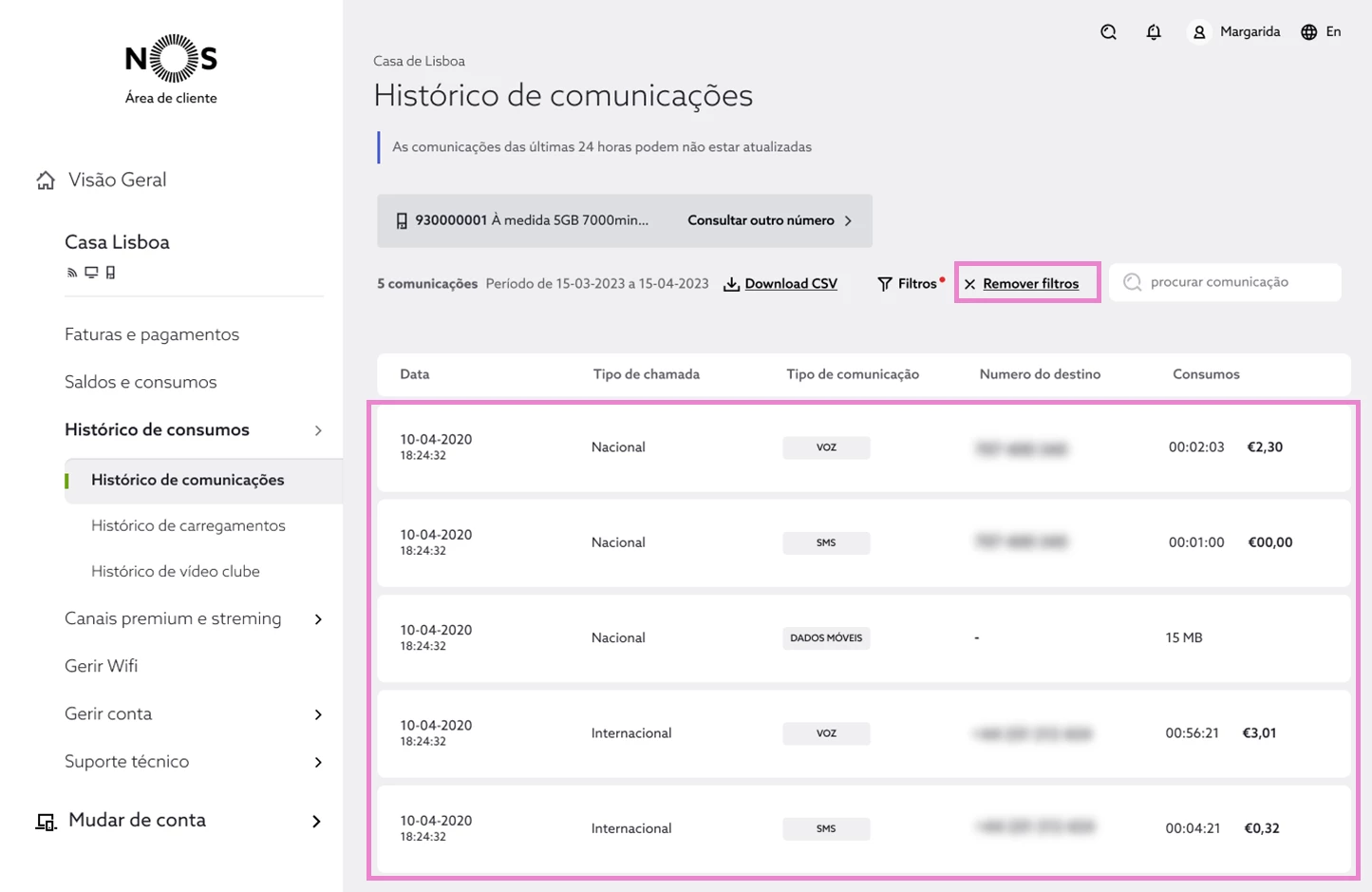Expand Canais premium e streming menu

coord(318,619)
